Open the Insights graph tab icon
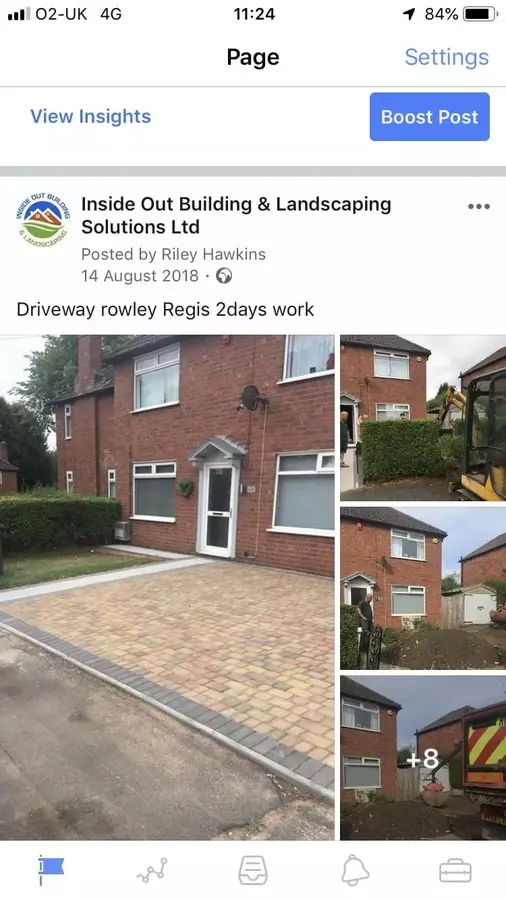 point(152,870)
